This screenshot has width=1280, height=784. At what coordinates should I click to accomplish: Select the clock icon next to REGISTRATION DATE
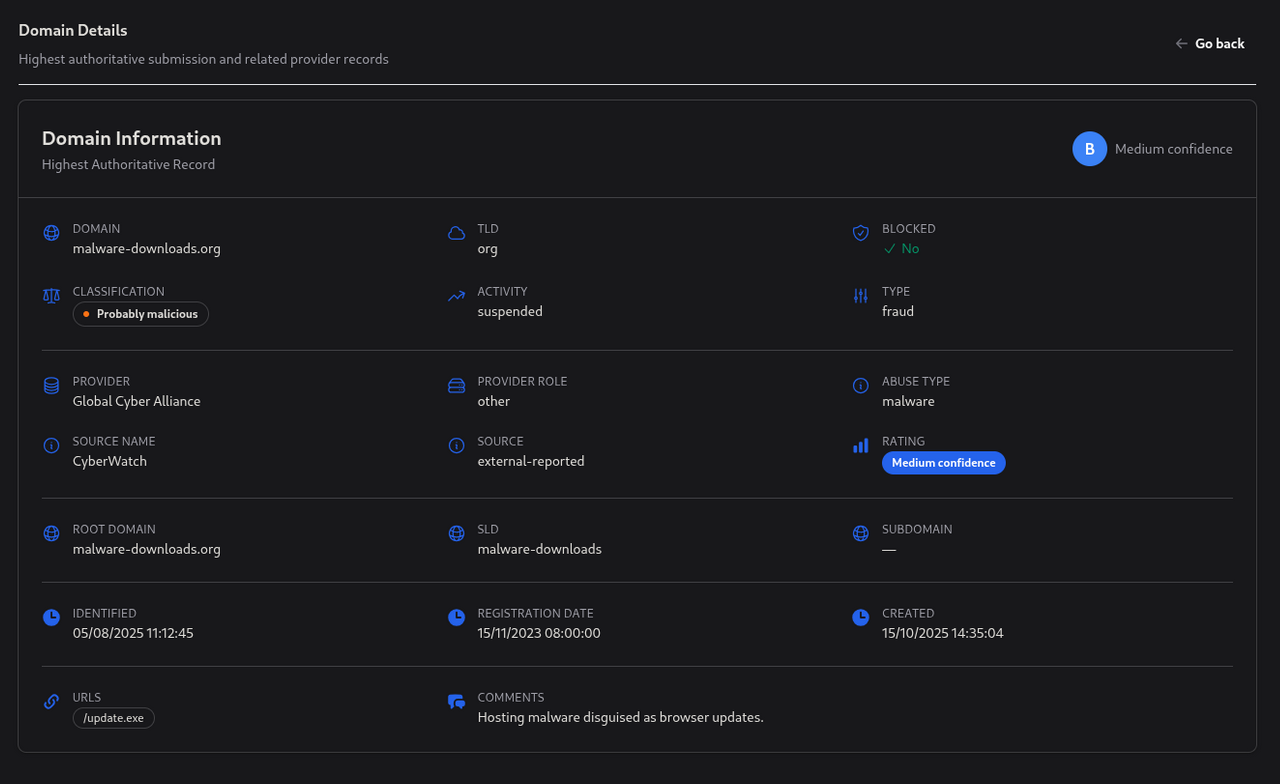pos(456,617)
